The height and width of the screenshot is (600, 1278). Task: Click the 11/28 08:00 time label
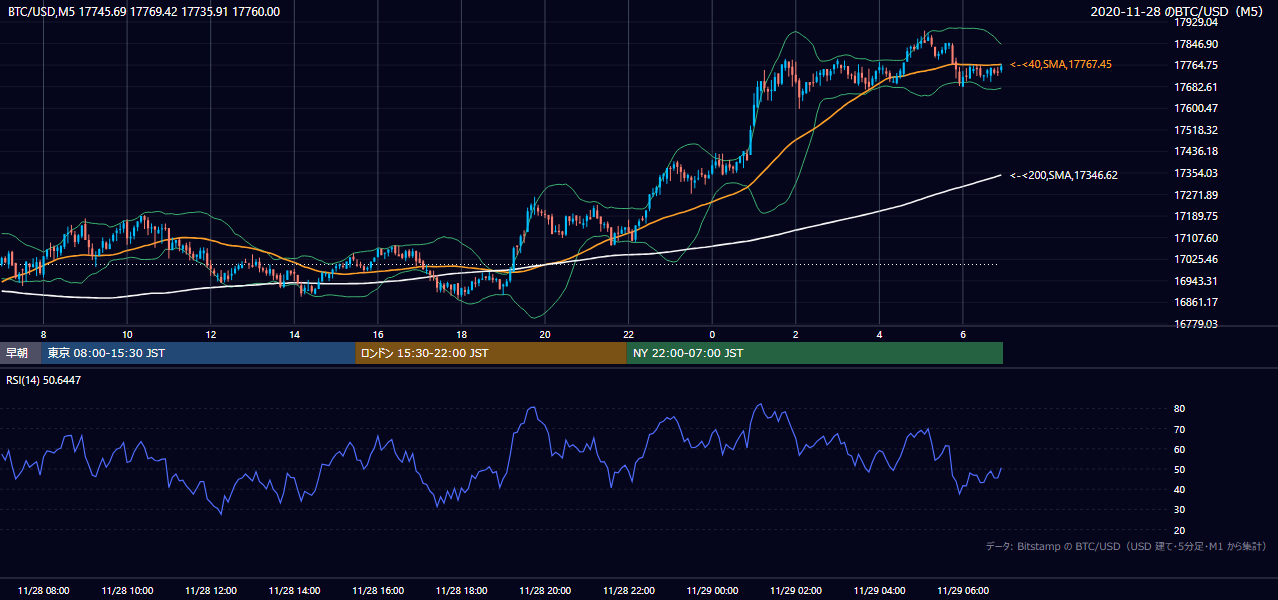click(44, 591)
